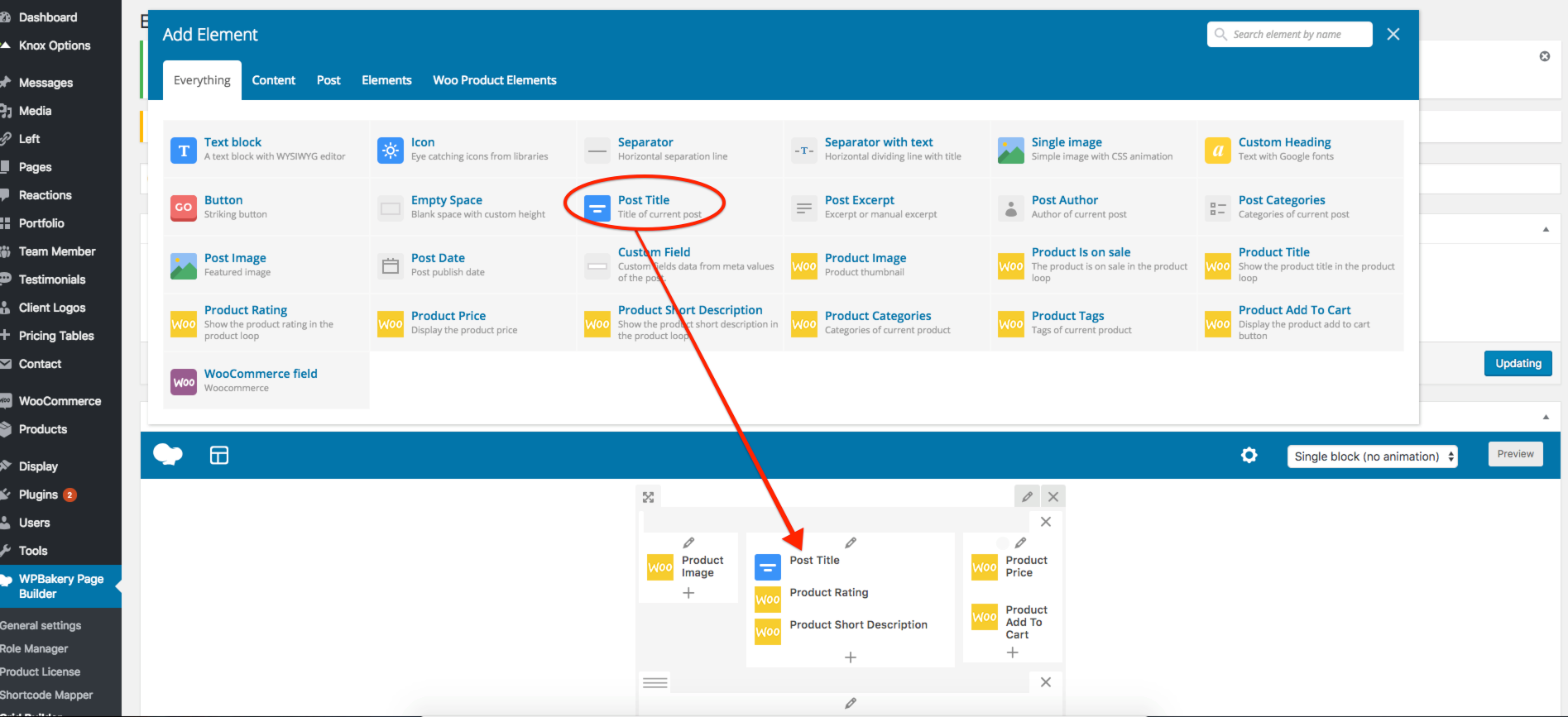This screenshot has width=1568, height=717.
Task: Choose the Product Categories element
Action: (x=886, y=323)
